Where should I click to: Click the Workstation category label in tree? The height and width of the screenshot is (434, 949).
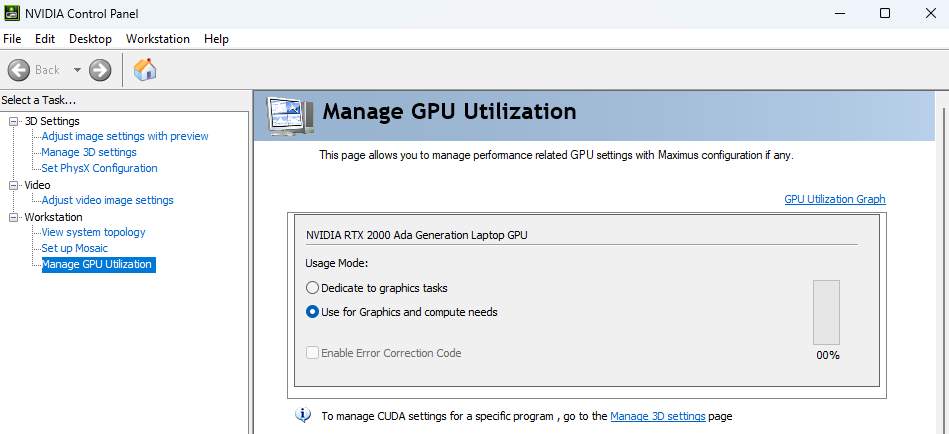click(53, 217)
